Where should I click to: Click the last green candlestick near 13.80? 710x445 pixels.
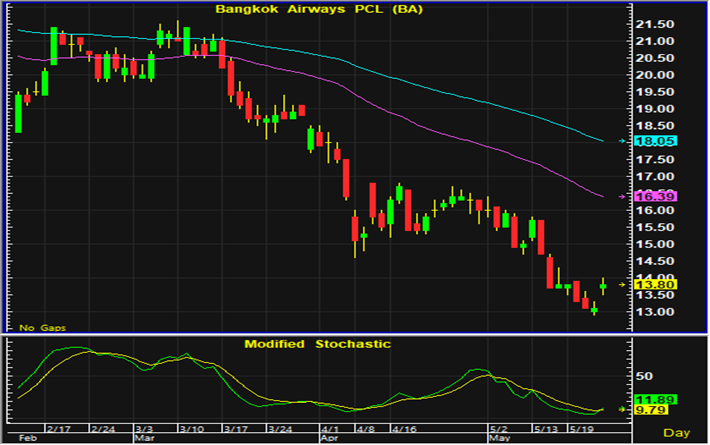coord(603,286)
